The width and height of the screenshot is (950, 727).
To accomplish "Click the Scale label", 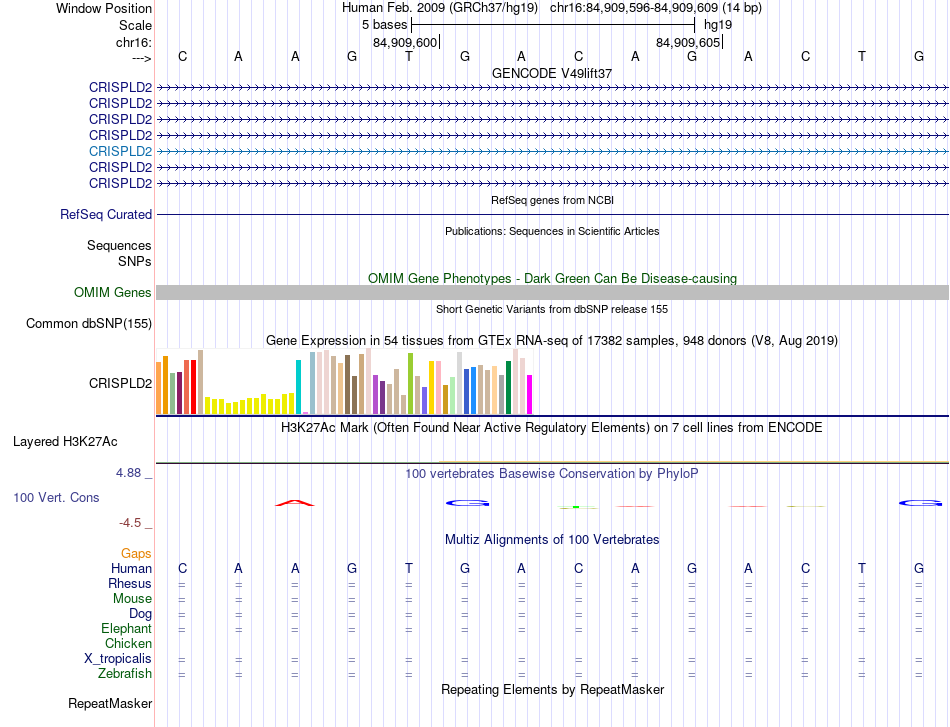I will pos(135,25).
